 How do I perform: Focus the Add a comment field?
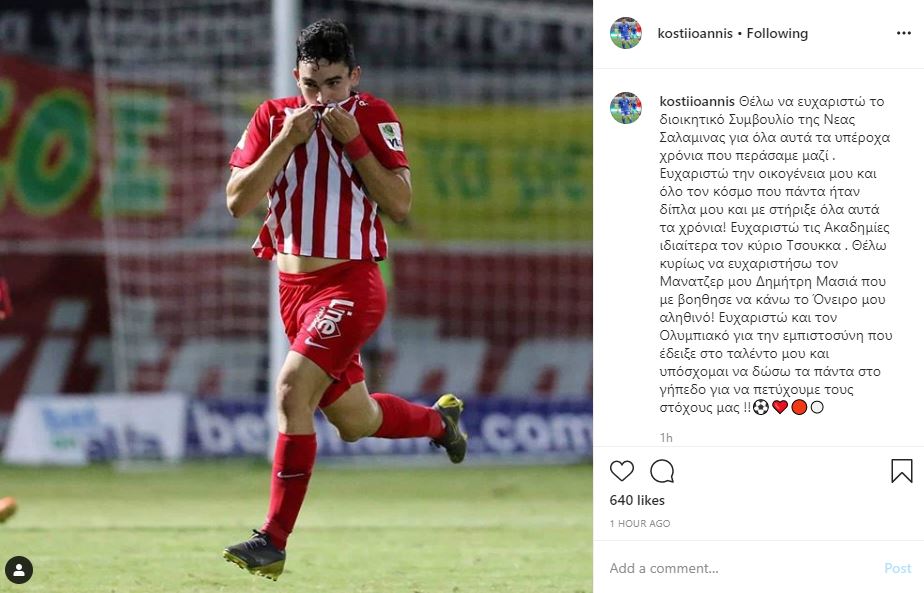(x=742, y=568)
